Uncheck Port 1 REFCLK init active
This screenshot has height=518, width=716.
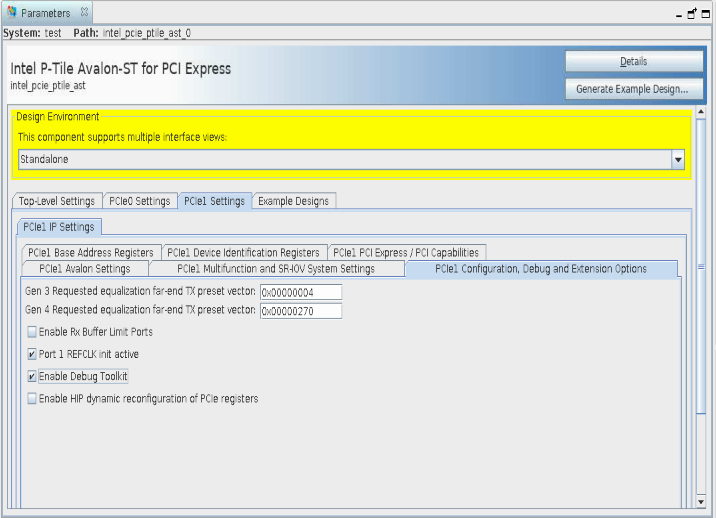[32, 354]
